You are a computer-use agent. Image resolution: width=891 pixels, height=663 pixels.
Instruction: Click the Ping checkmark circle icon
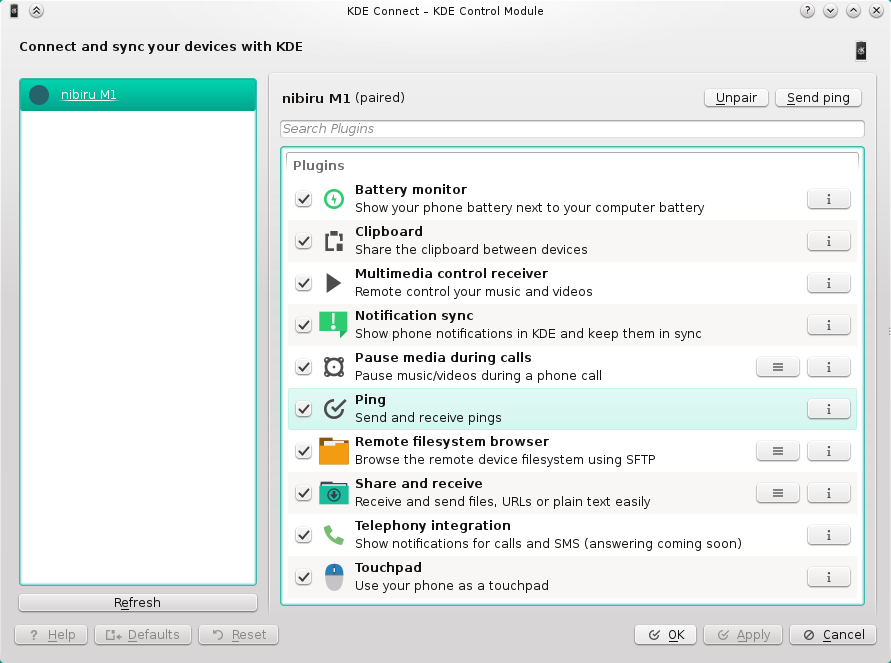(x=334, y=409)
